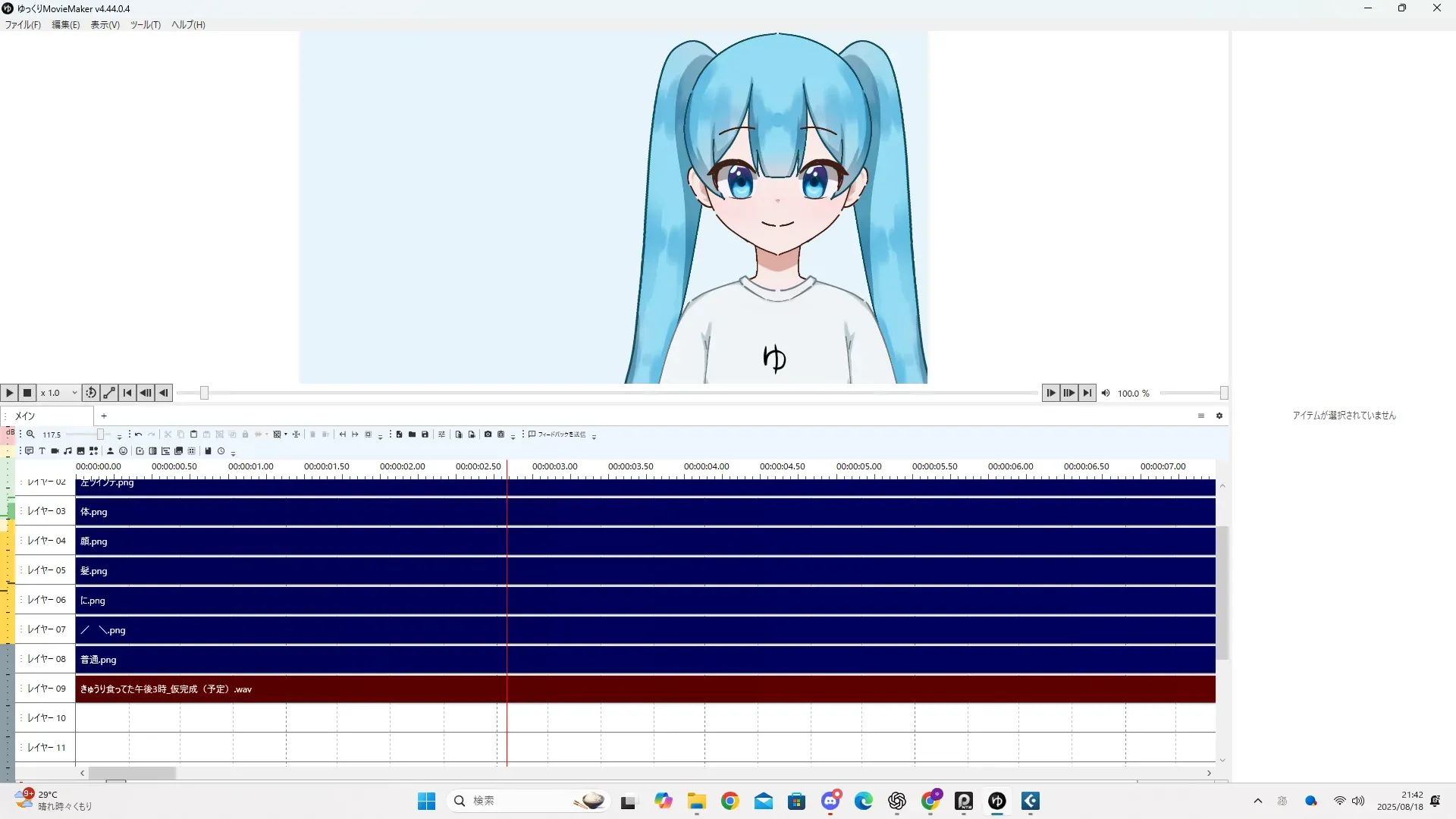Click the add text item icon
This screenshot has height=819, width=1456.
[x=42, y=451]
